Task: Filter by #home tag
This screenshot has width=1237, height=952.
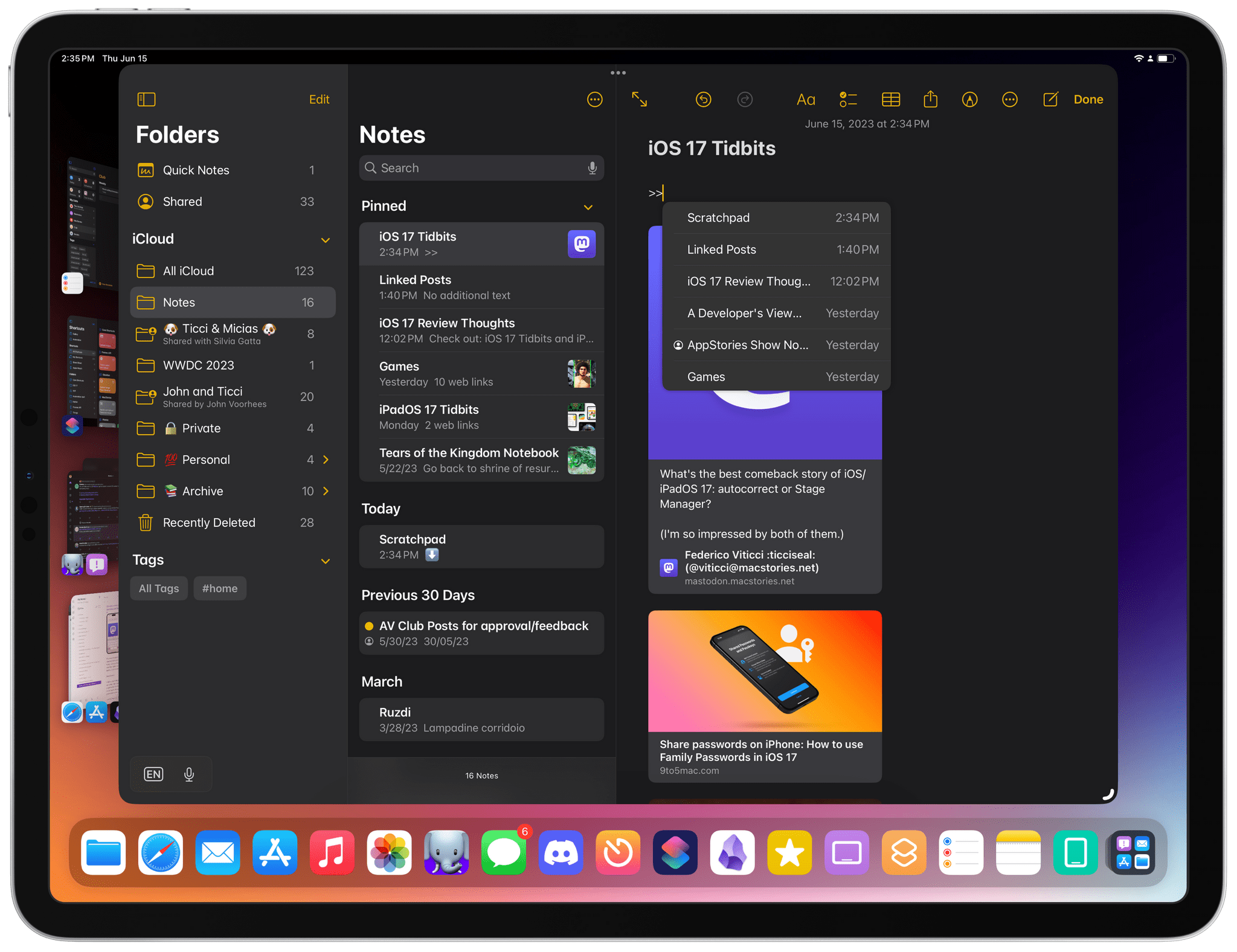Action: pos(220,588)
